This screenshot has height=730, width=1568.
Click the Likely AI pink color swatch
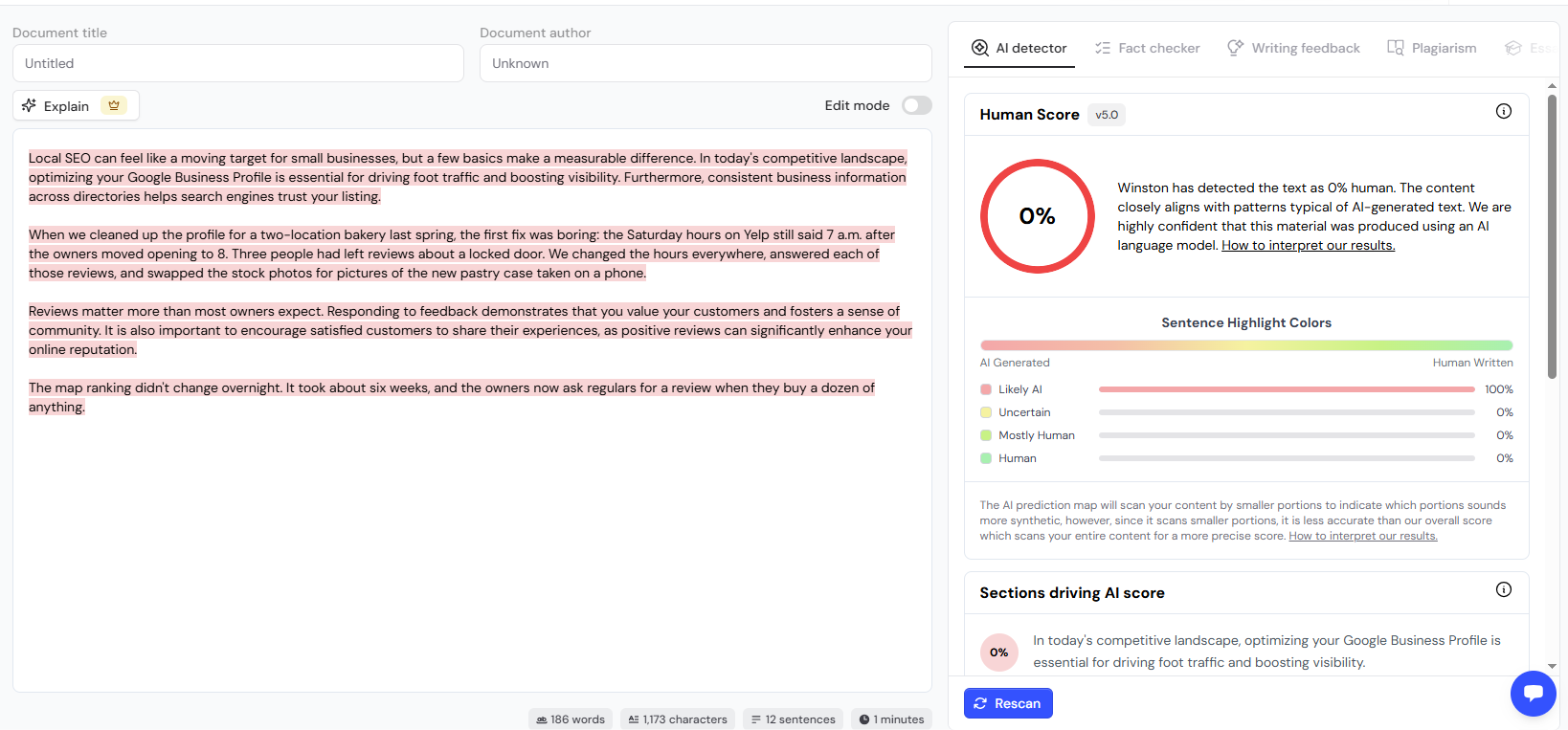(x=986, y=389)
